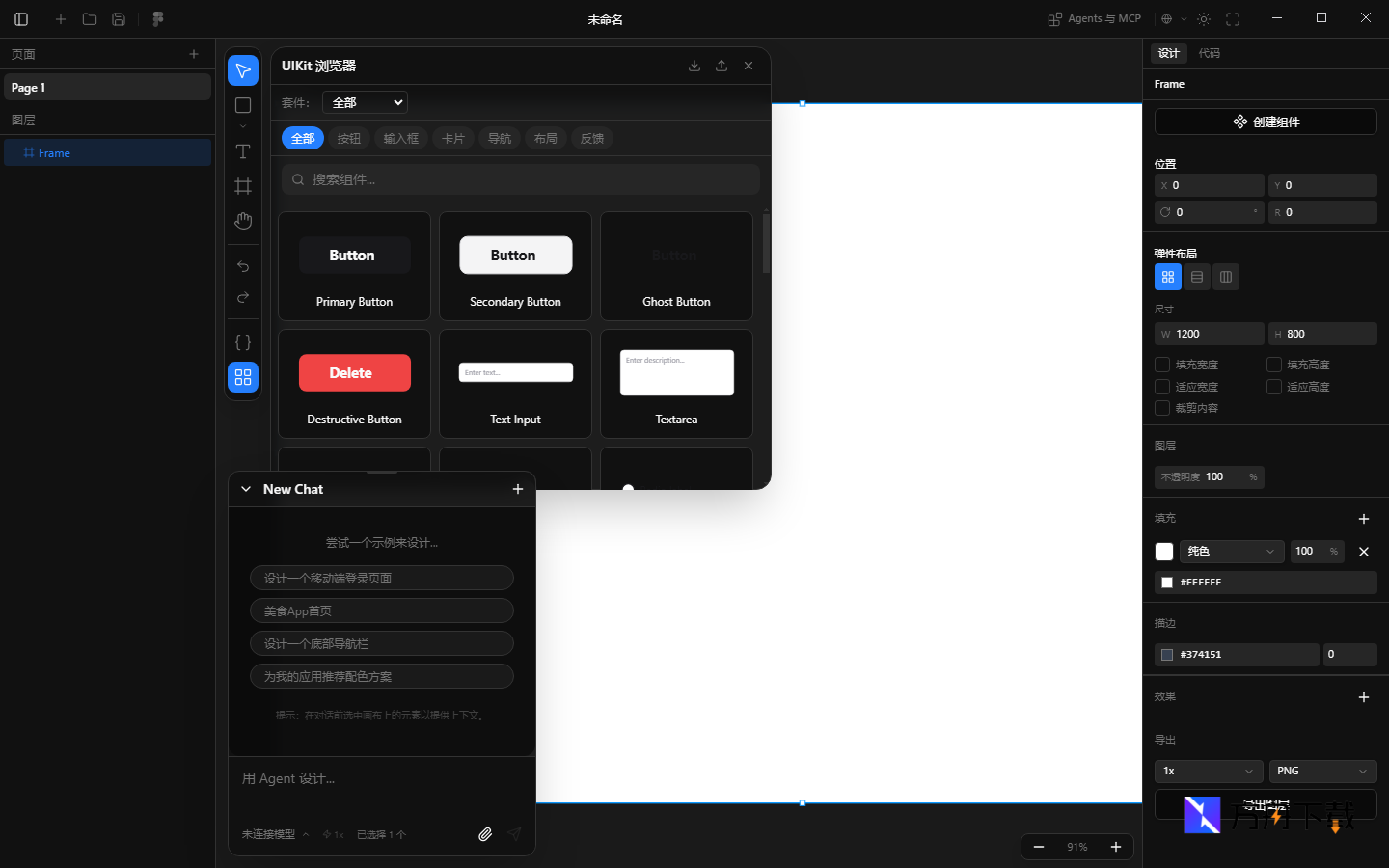Open the 套件 component kit dropdown

(365, 101)
